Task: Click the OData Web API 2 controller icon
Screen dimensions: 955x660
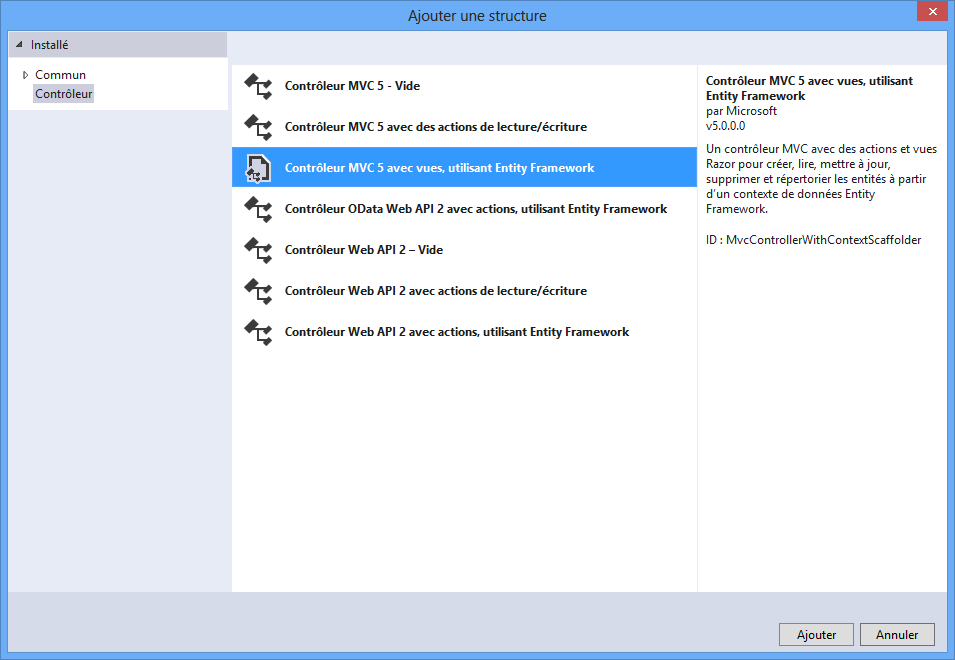Action: (x=258, y=209)
